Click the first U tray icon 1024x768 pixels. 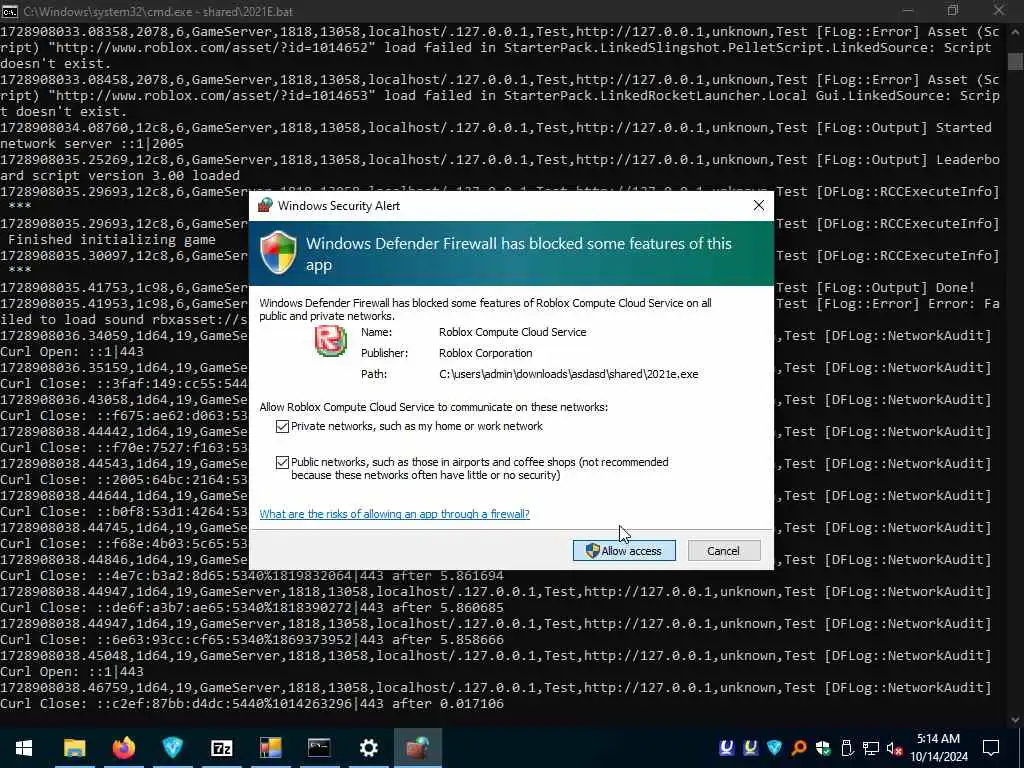(726, 748)
